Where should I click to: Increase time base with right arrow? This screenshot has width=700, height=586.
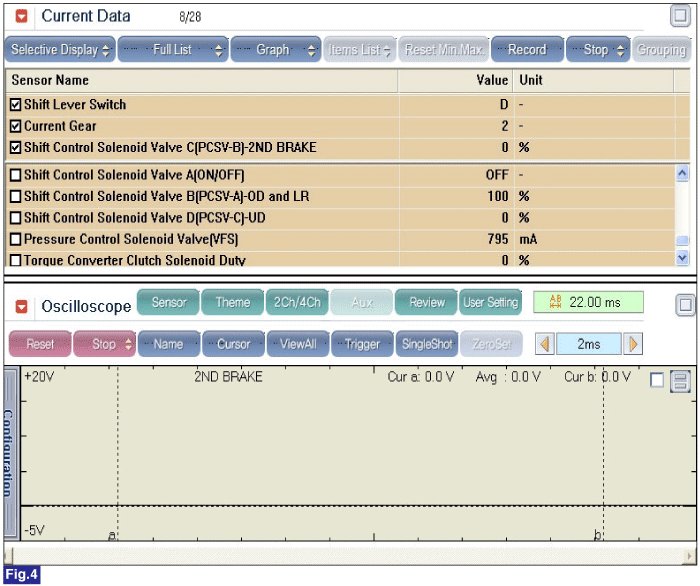click(633, 344)
